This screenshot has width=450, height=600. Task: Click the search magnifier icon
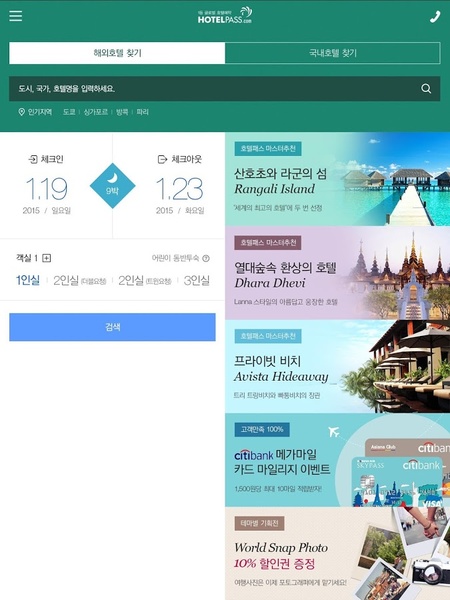point(426,89)
